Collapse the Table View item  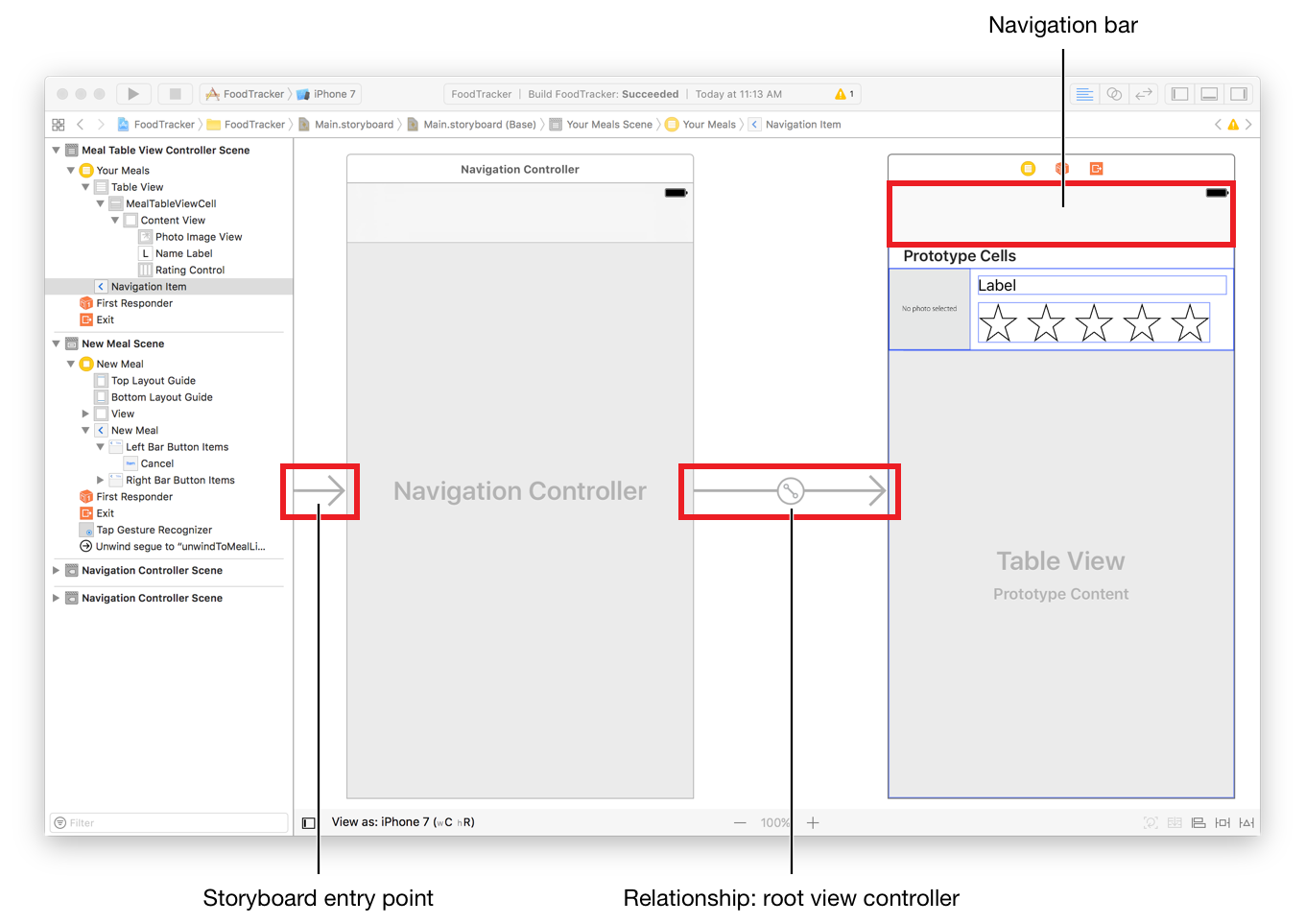coord(85,187)
